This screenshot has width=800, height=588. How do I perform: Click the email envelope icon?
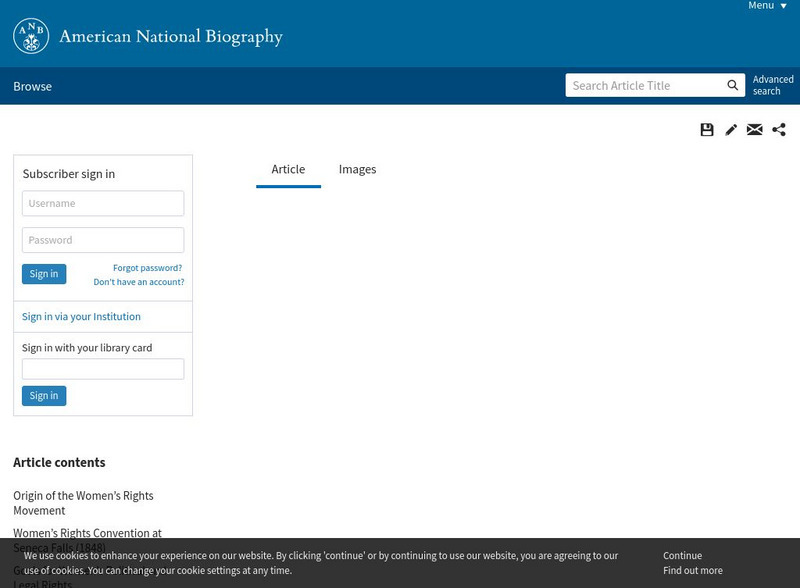[755, 130]
